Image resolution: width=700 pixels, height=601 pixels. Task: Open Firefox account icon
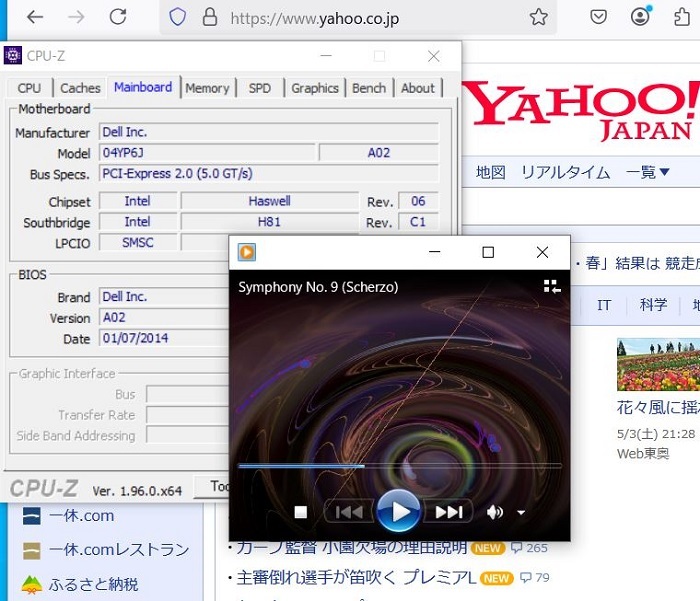coord(640,17)
